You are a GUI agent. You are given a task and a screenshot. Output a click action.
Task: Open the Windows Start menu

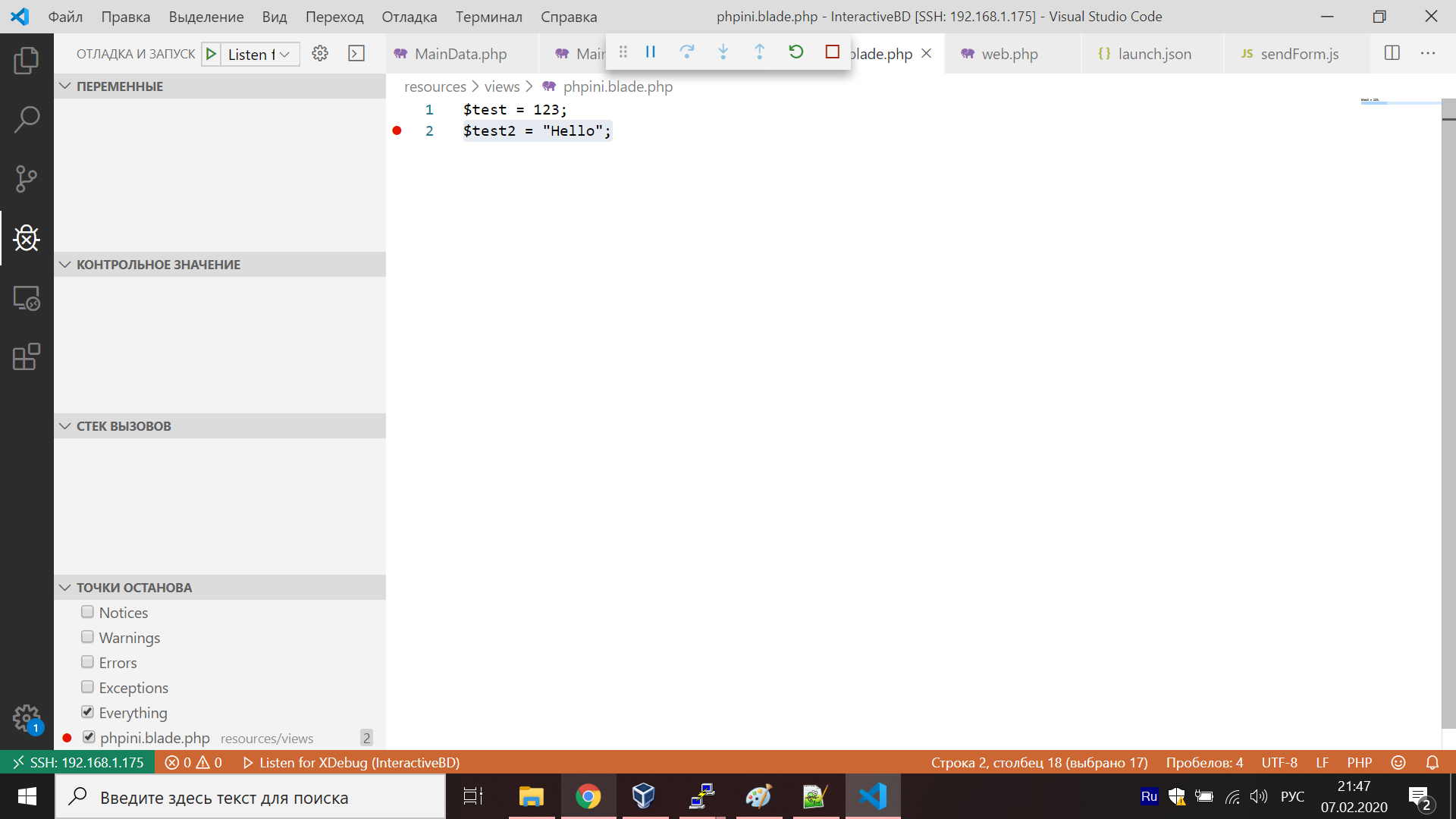click(27, 797)
